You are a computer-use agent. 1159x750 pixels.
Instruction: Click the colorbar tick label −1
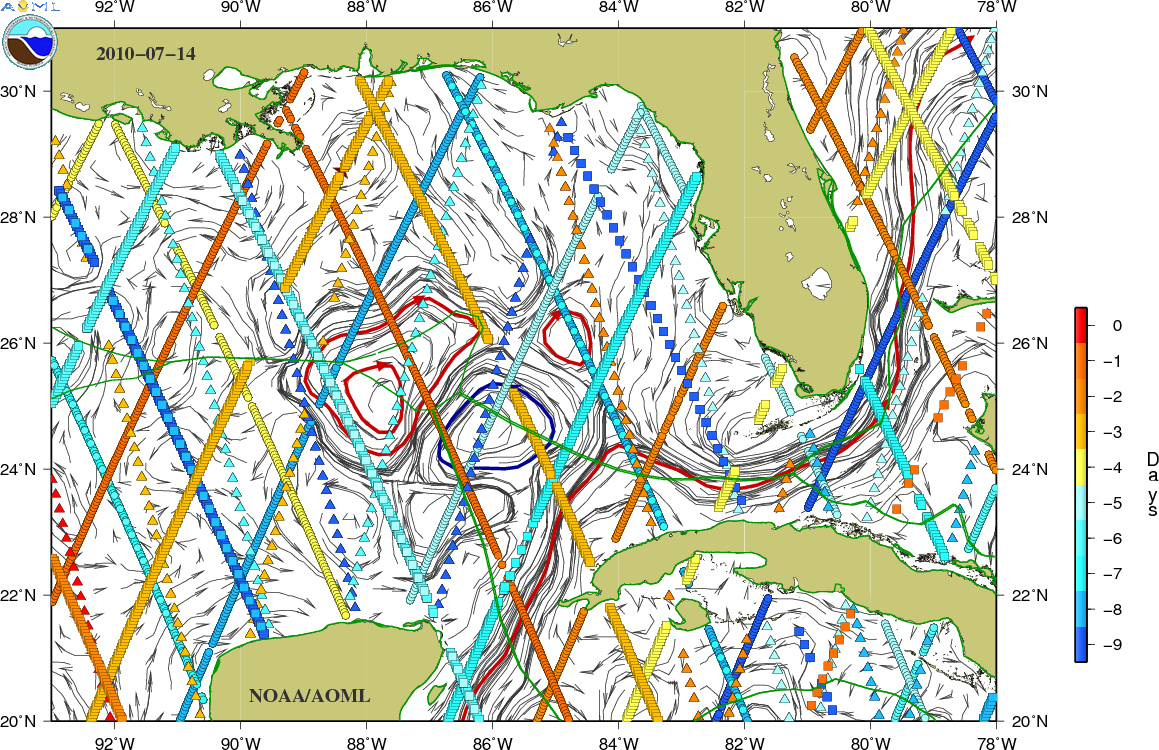pyautogui.click(x=1112, y=361)
